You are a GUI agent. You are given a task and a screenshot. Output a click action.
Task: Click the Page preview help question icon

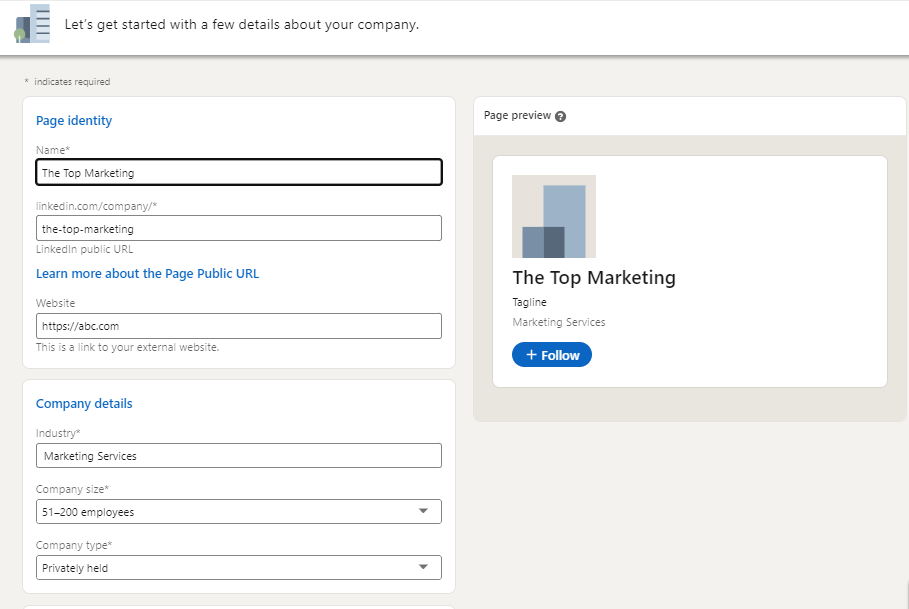point(560,116)
